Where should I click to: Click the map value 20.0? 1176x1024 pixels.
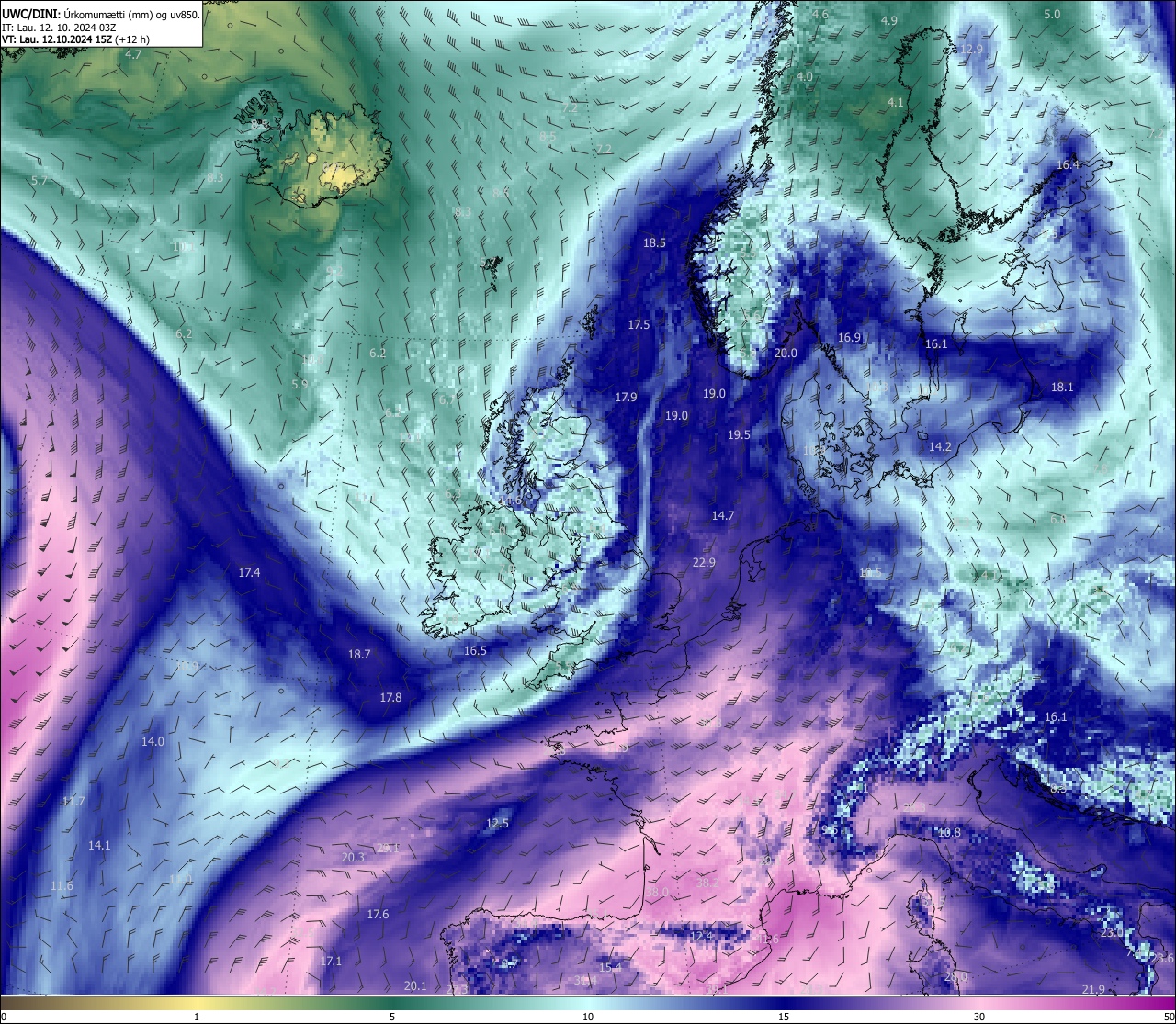click(x=786, y=354)
